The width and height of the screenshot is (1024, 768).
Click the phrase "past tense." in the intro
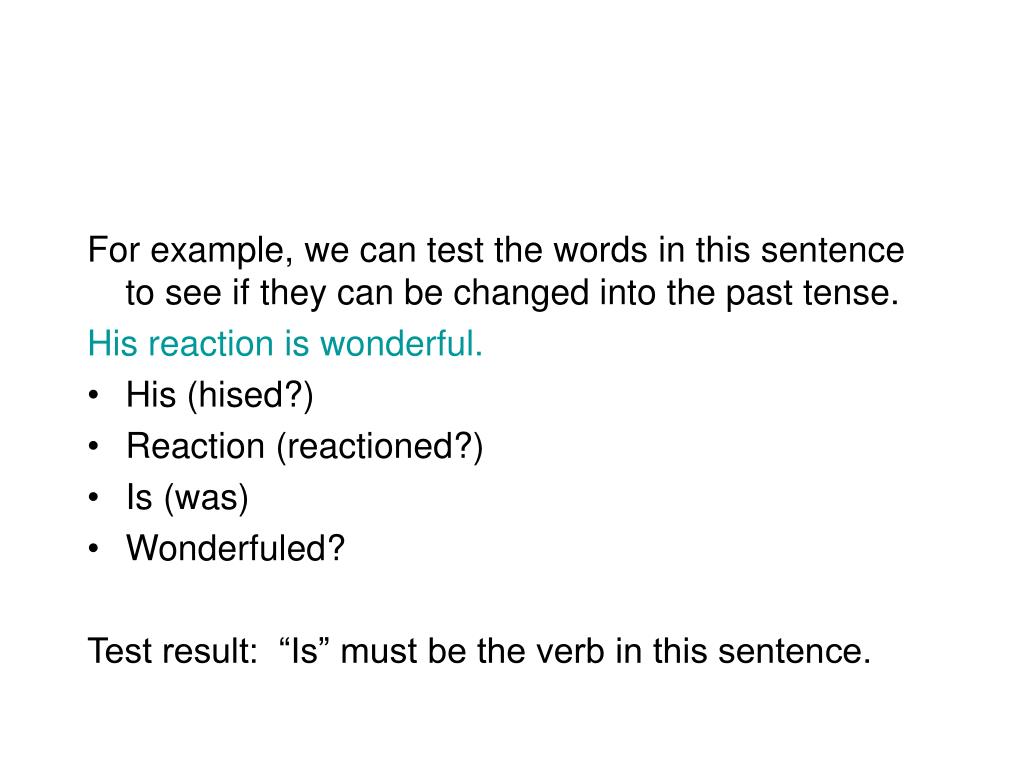[x=812, y=293]
